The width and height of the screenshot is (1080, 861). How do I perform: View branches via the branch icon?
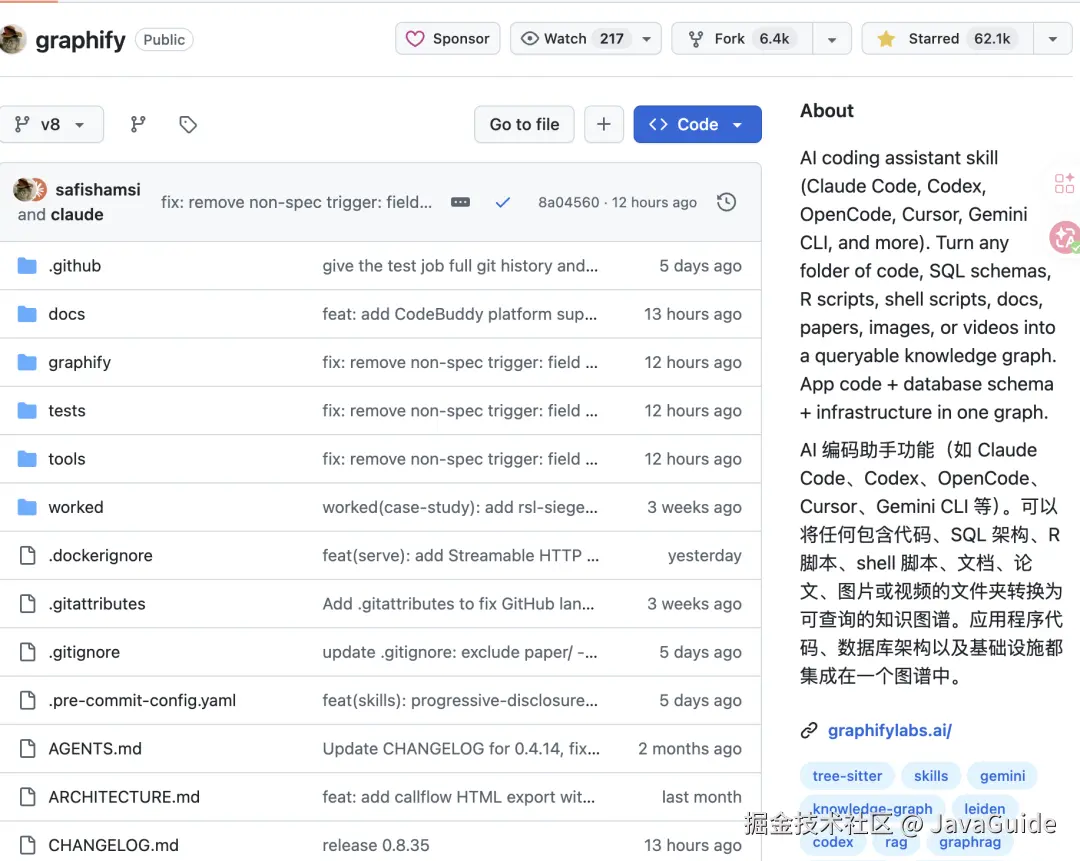pos(138,124)
